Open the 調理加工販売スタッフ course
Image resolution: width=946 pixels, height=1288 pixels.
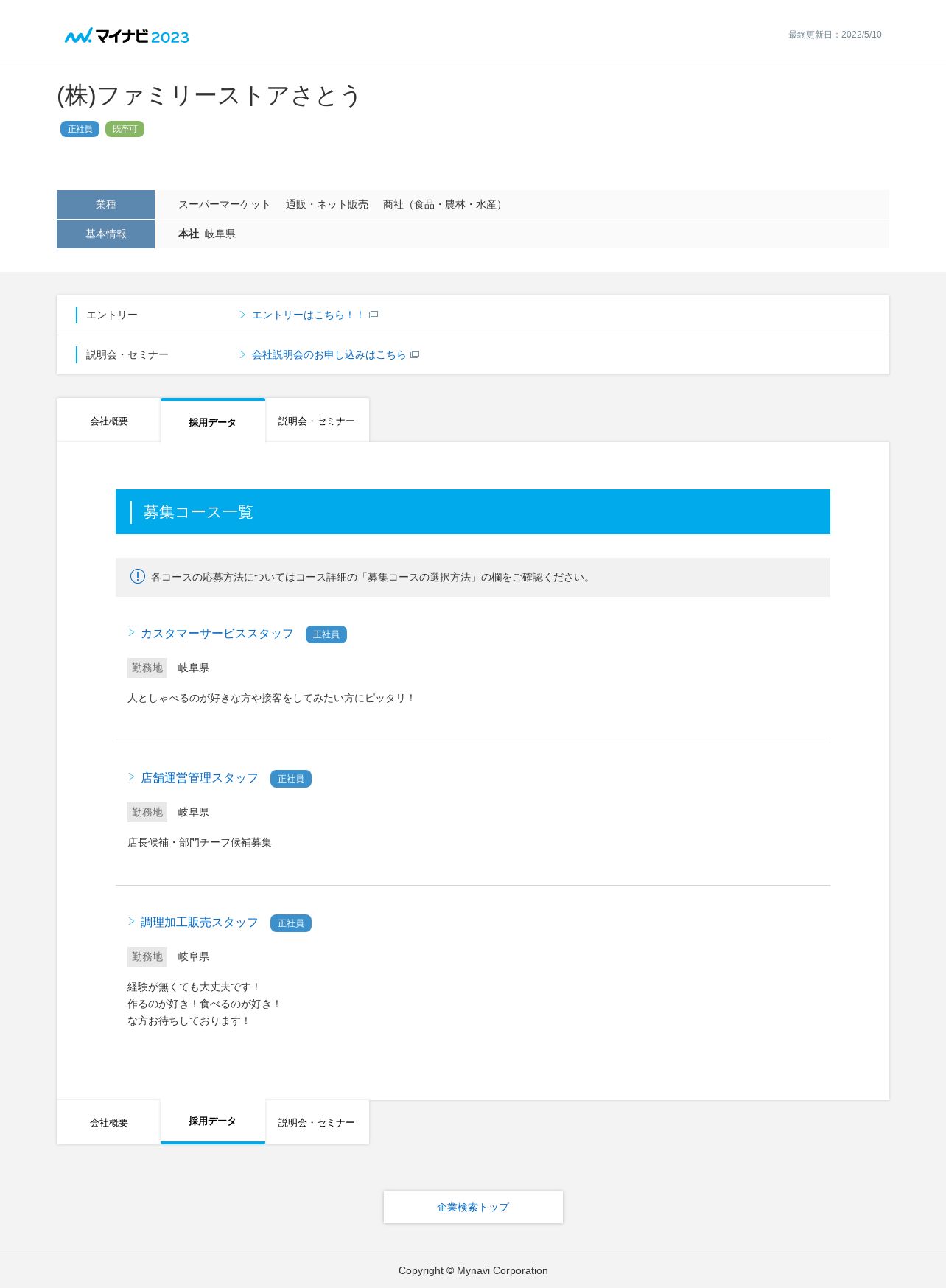click(x=200, y=923)
